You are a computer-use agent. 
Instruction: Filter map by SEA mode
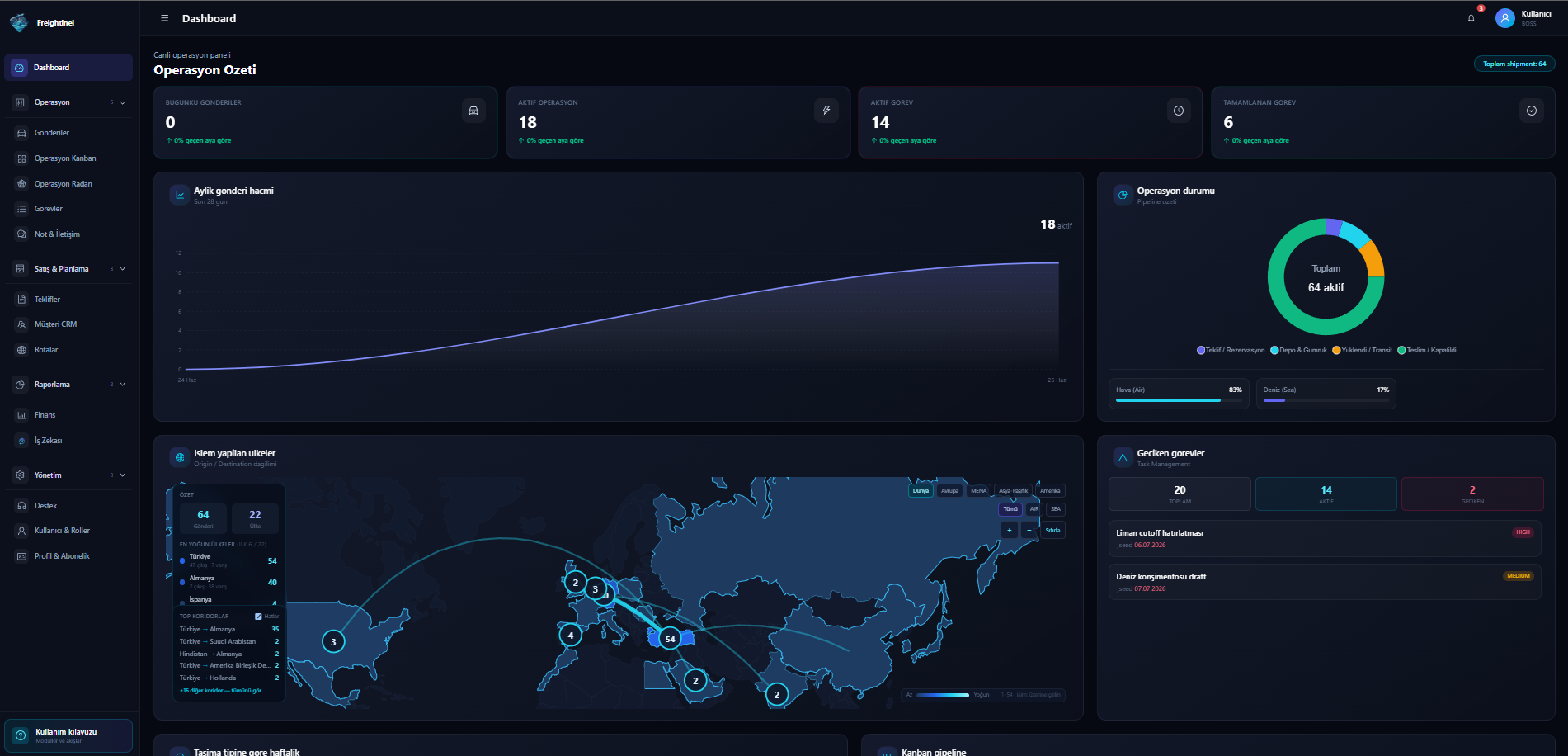(1056, 509)
